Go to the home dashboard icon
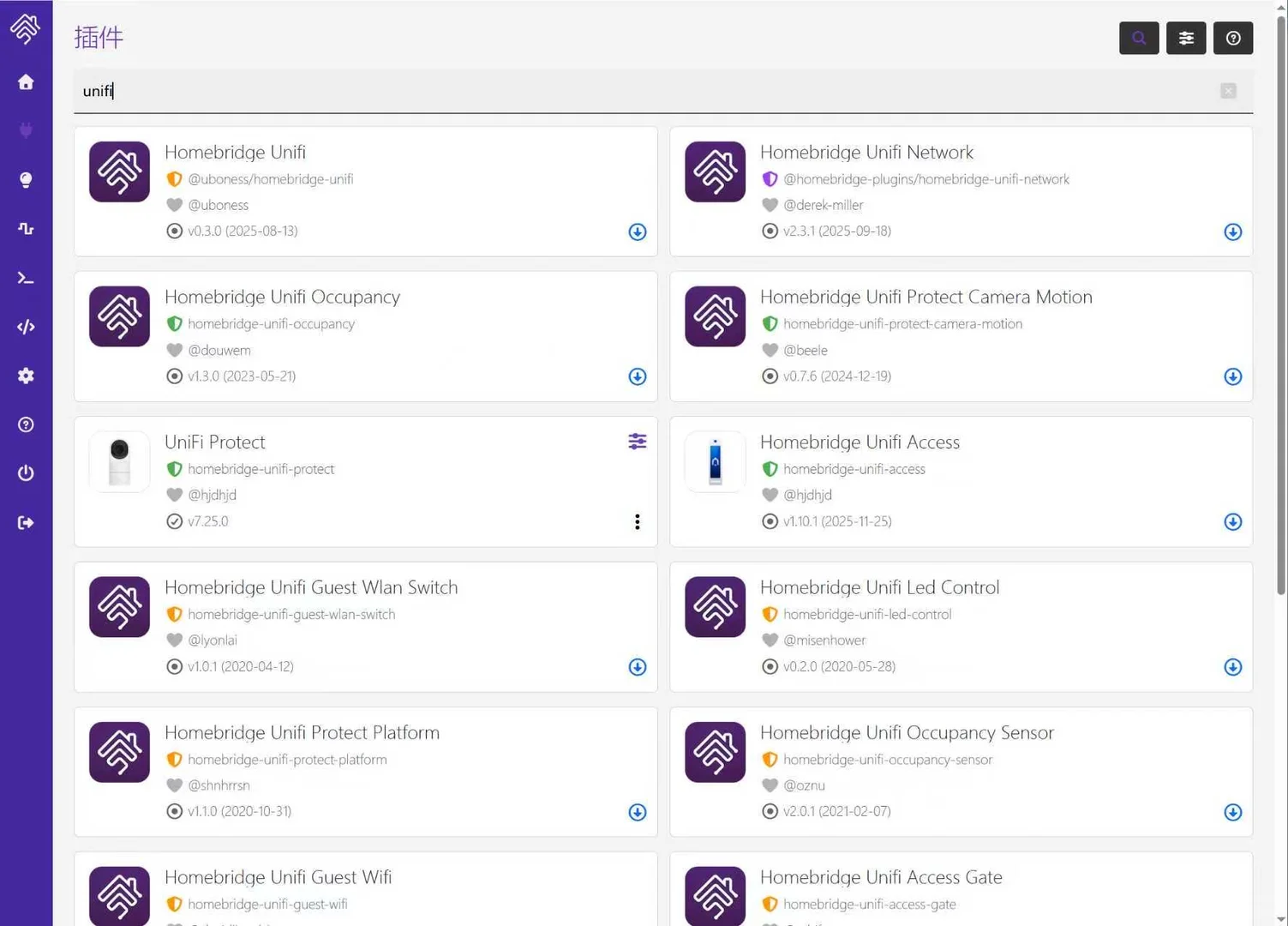 point(26,82)
